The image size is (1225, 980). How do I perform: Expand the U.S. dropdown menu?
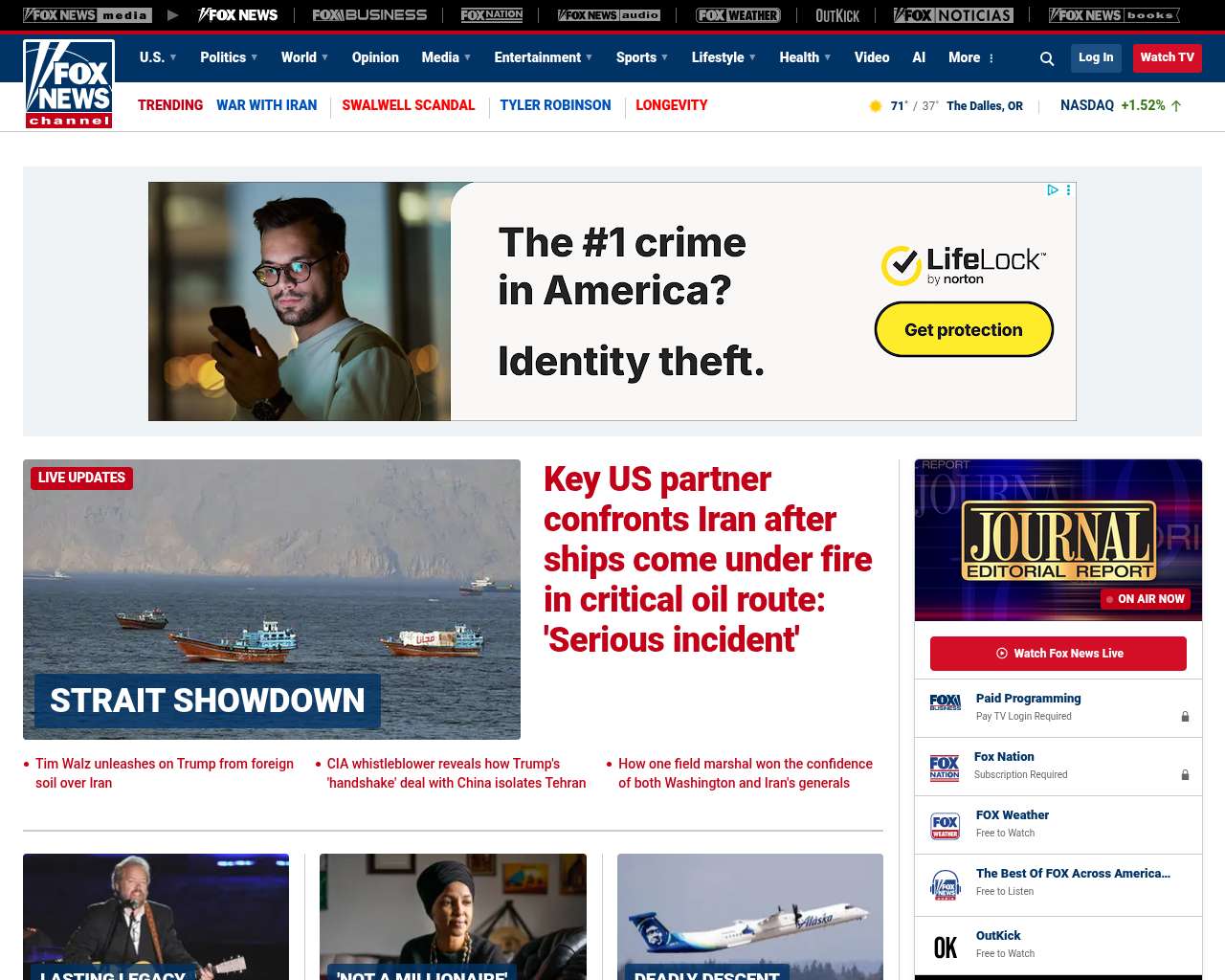(158, 57)
